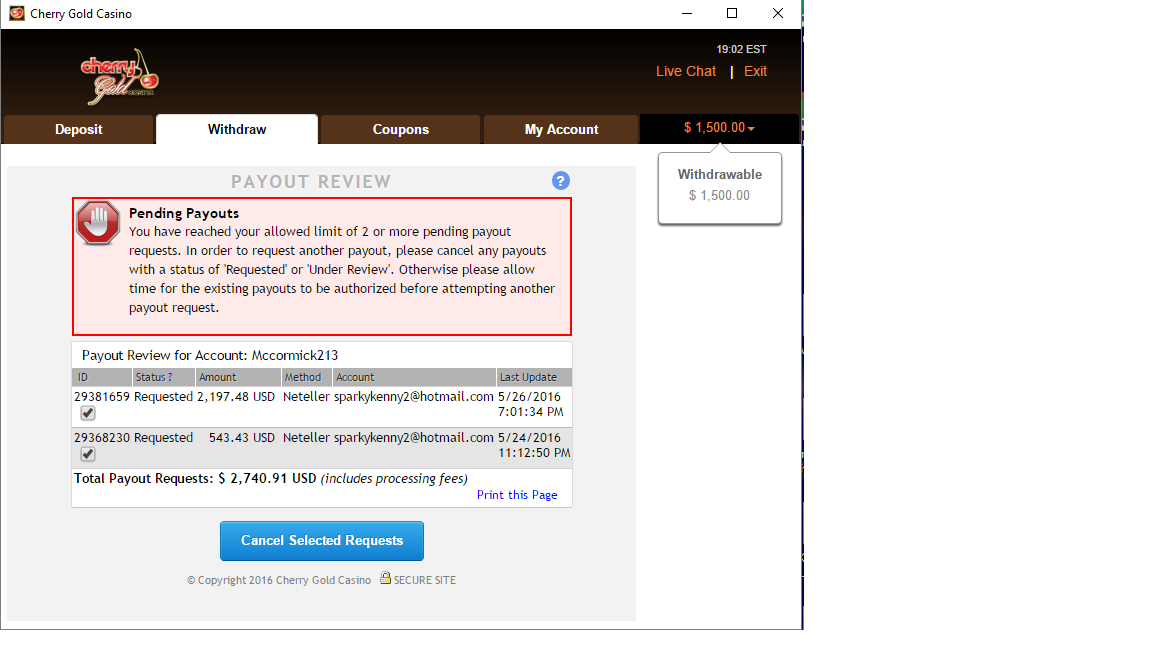Click the red stop hand icon

point(98,223)
